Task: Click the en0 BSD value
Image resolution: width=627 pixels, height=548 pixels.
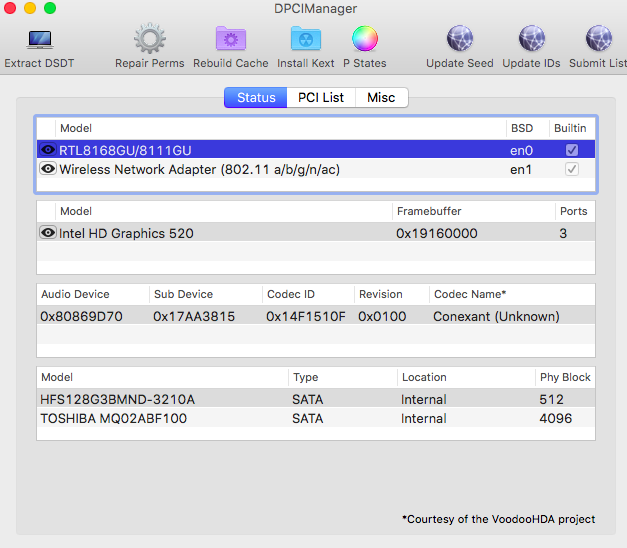Action: pyautogui.click(x=521, y=151)
